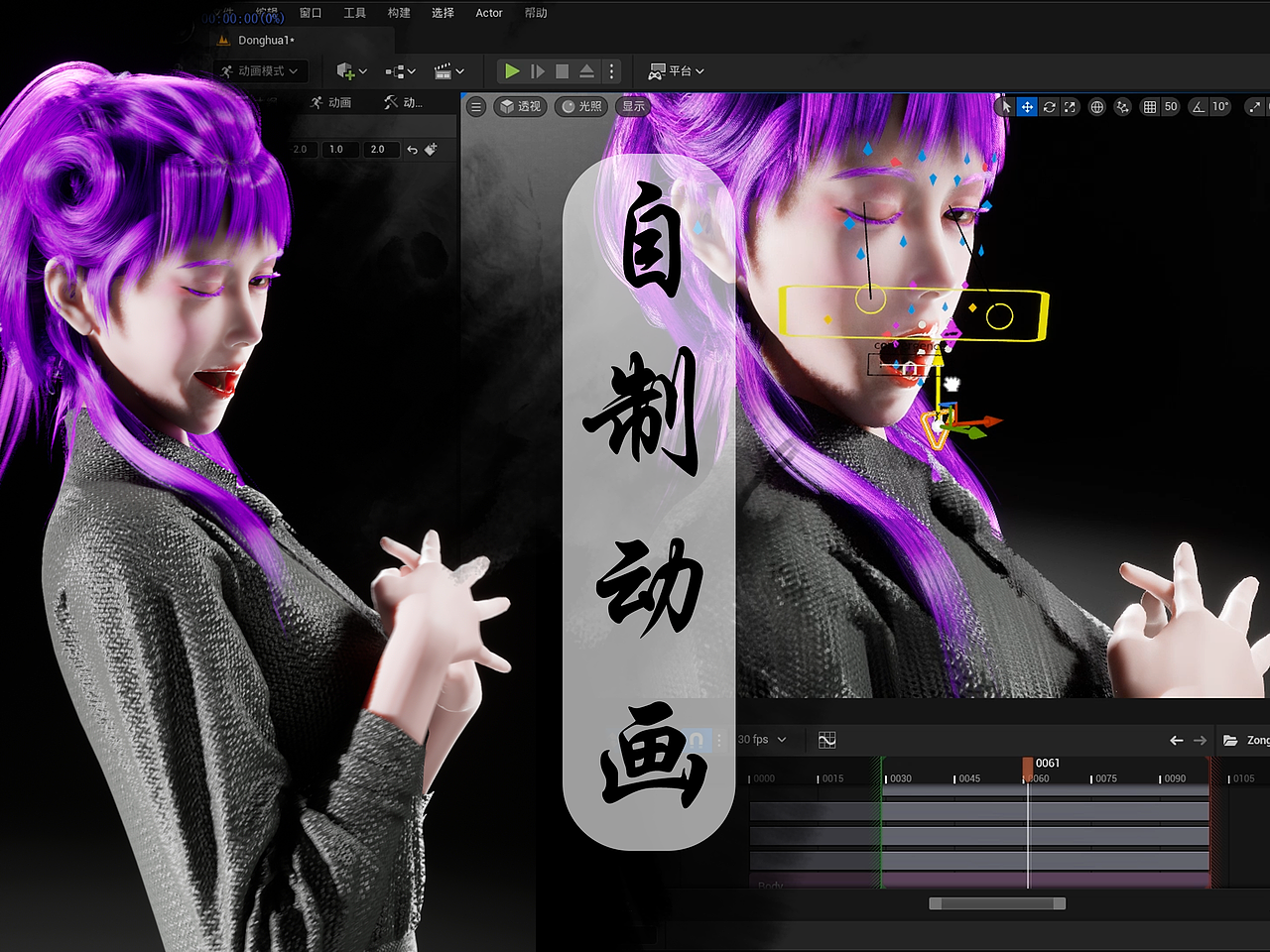Toggle scale snapping icon
The height and width of the screenshot is (952, 1270).
coord(1255,106)
